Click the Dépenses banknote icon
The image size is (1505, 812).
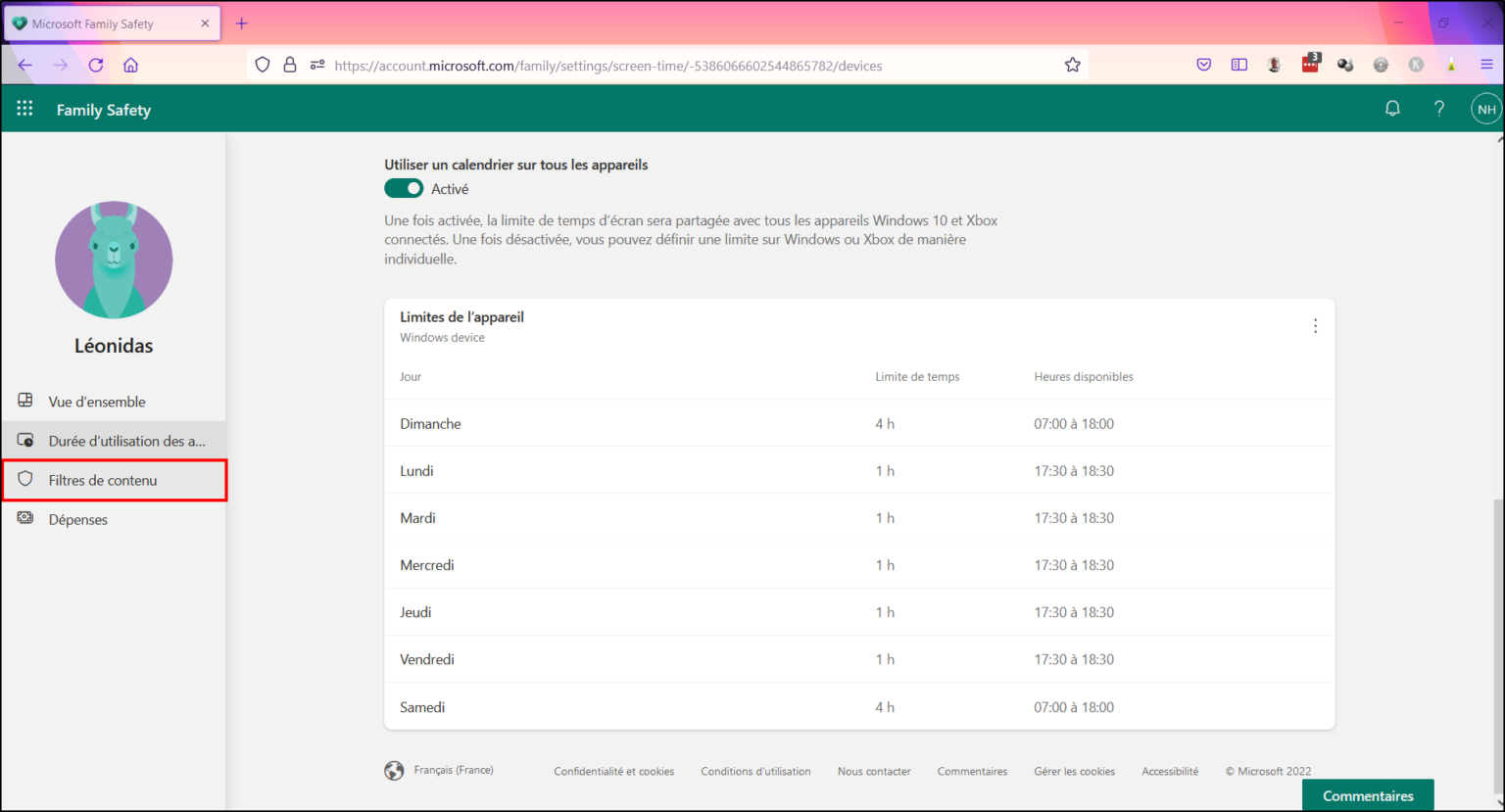point(25,519)
